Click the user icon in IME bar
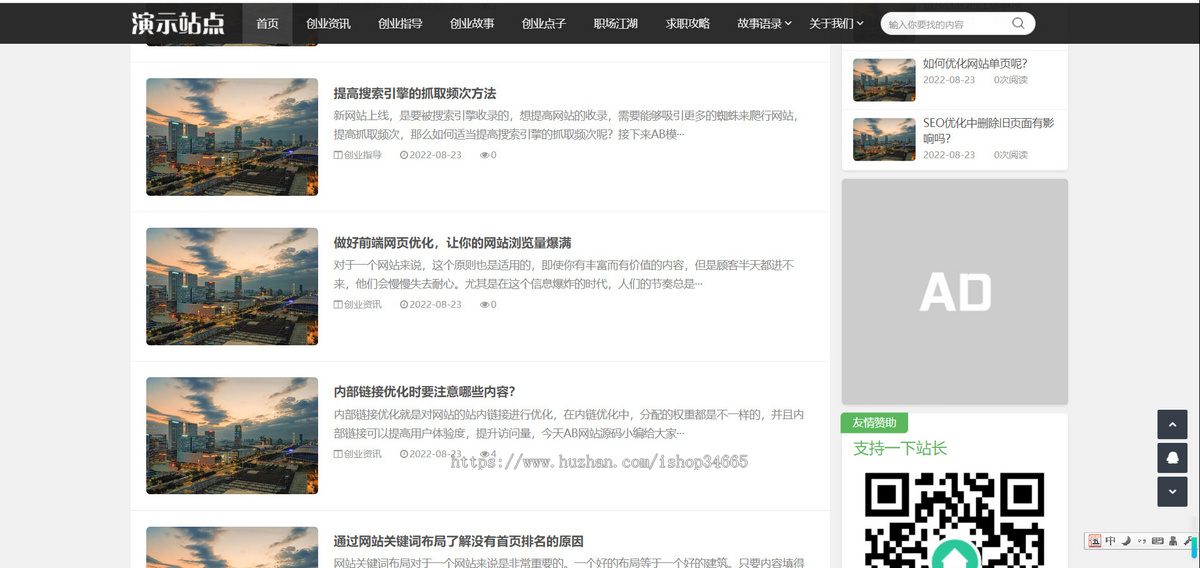The image size is (1200, 568). [1173, 541]
